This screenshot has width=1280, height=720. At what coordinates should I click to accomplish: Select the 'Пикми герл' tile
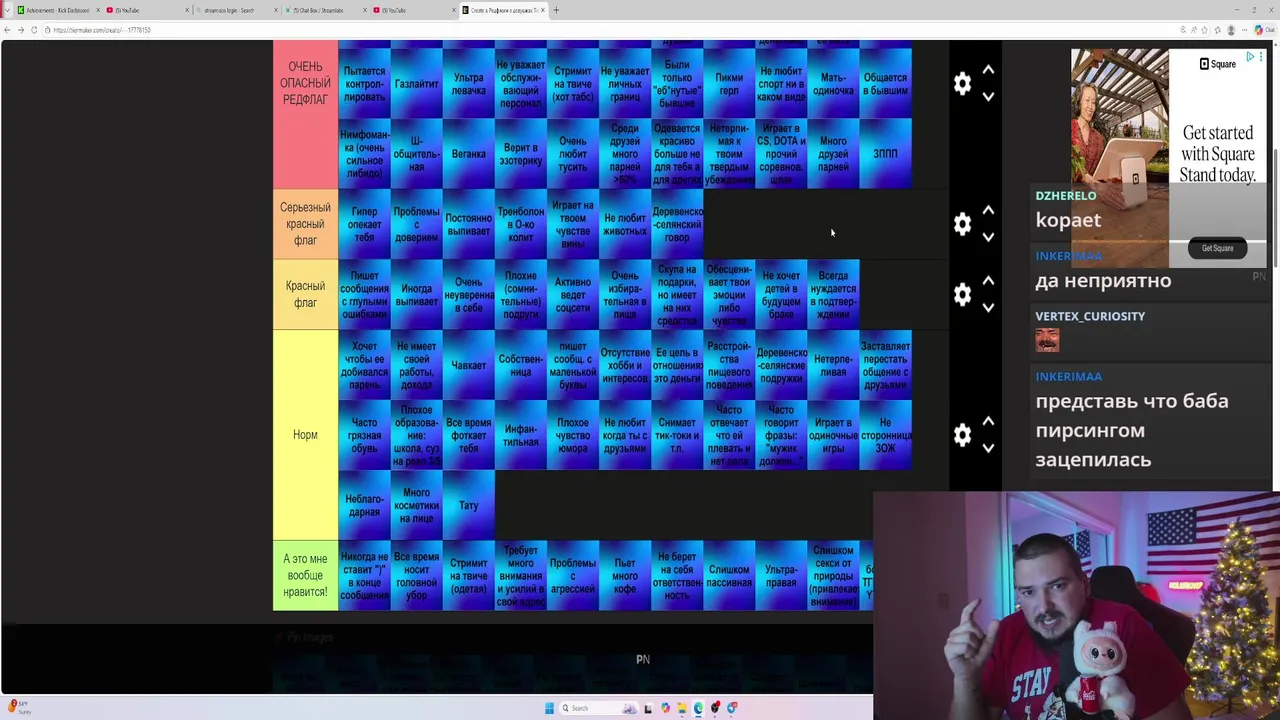tap(729, 84)
